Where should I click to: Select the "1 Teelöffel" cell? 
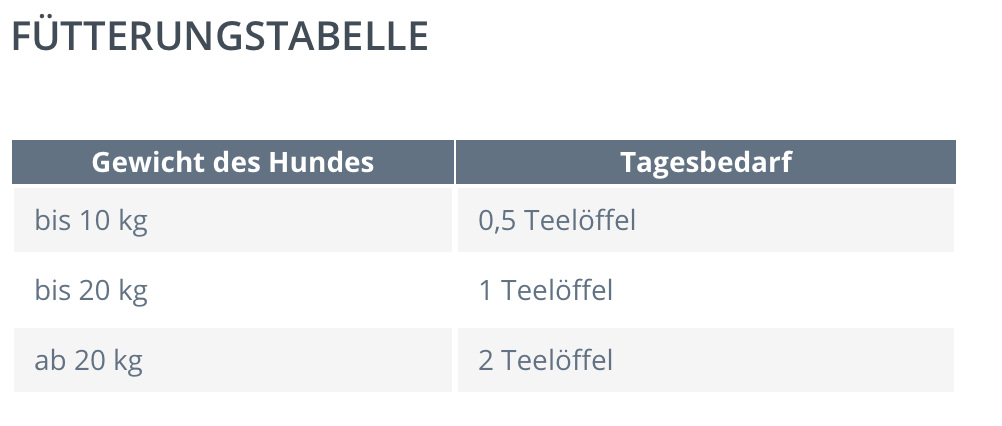705,290
